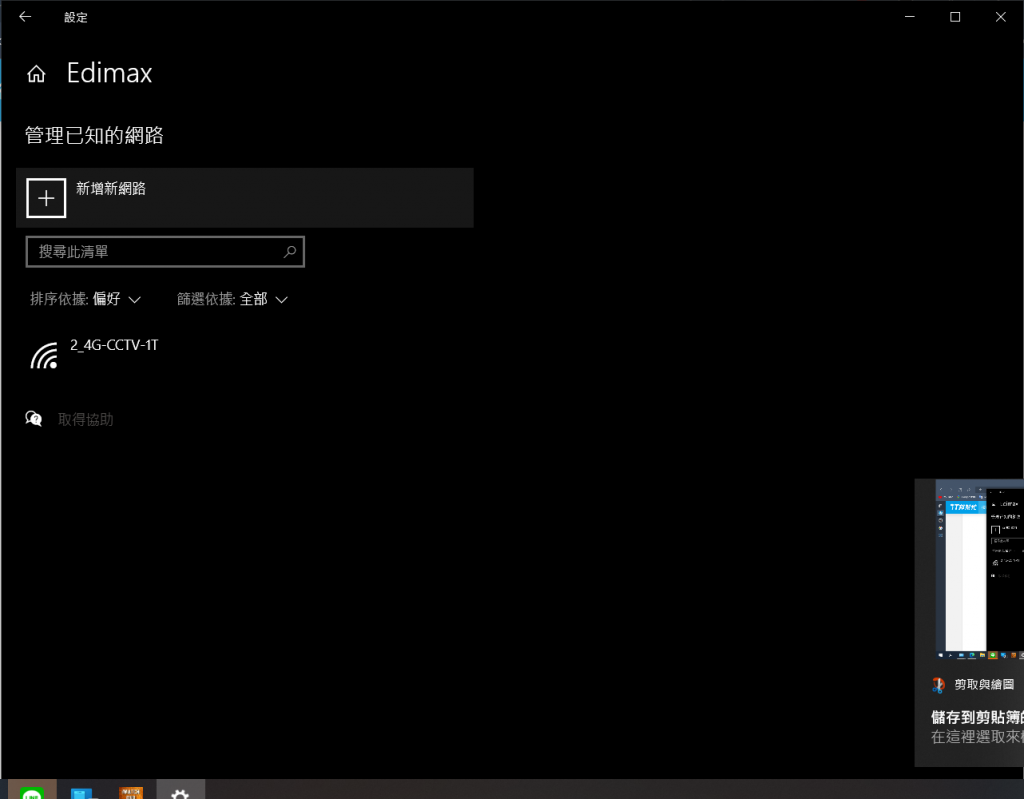The height and width of the screenshot is (799, 1024).
Task: Open Settings home via house icon
Action: (x=36, y=74)
